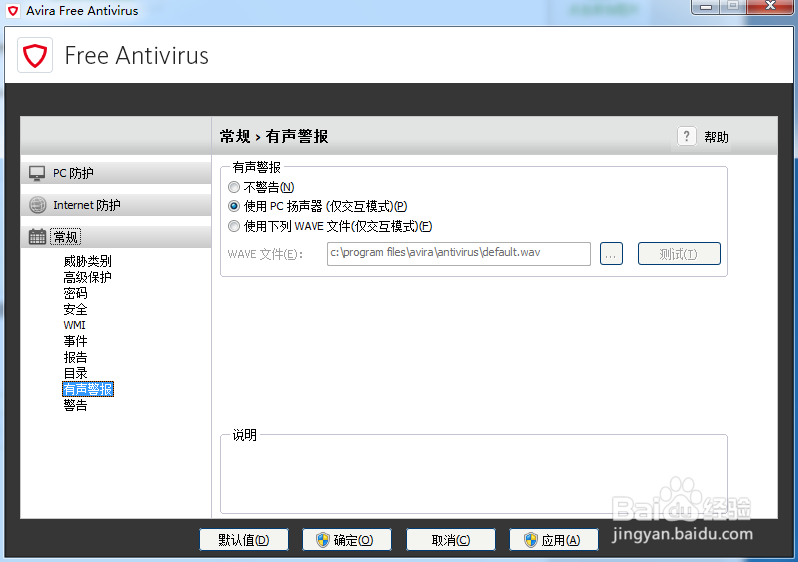Expand the PC 防护 section
The image size is (798, 562).
coord(116,173)
